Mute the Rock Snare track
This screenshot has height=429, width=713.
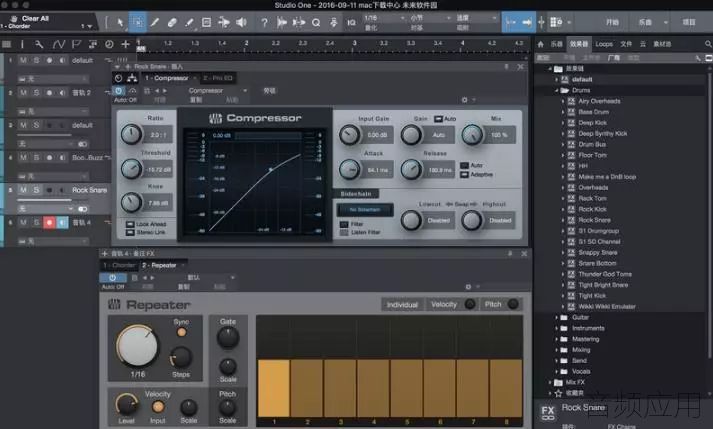23,190
